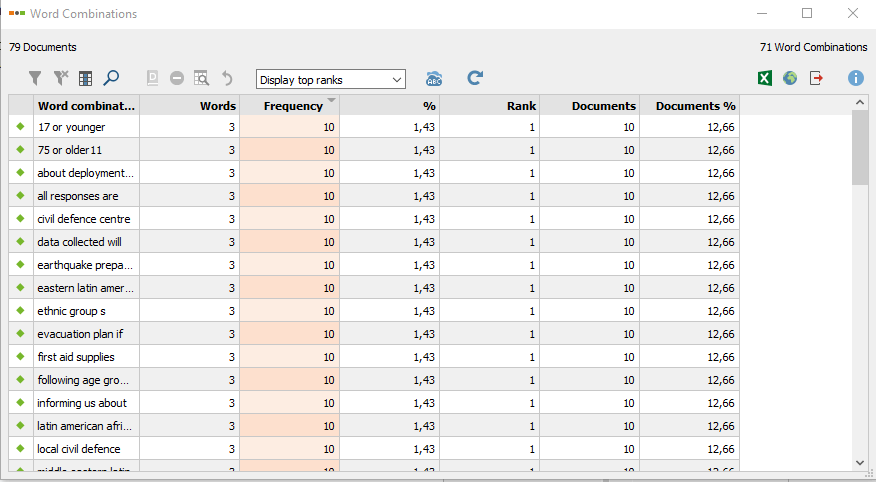This screenshot has width=876, height=482.
Task: Open the 'Display top ranks' dropdown
Action: point(331,79)
